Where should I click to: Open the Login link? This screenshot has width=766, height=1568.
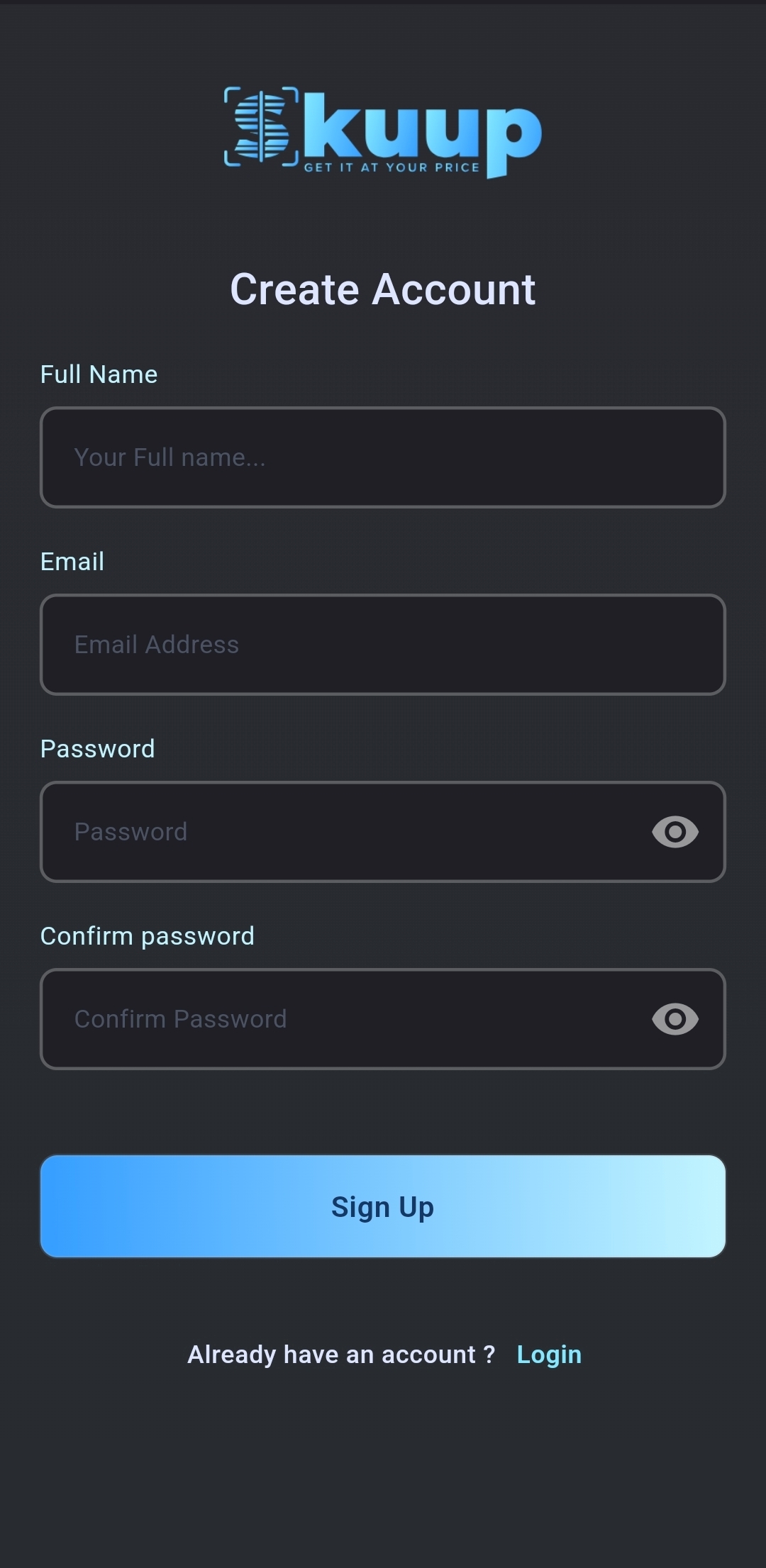point(549,1355)
